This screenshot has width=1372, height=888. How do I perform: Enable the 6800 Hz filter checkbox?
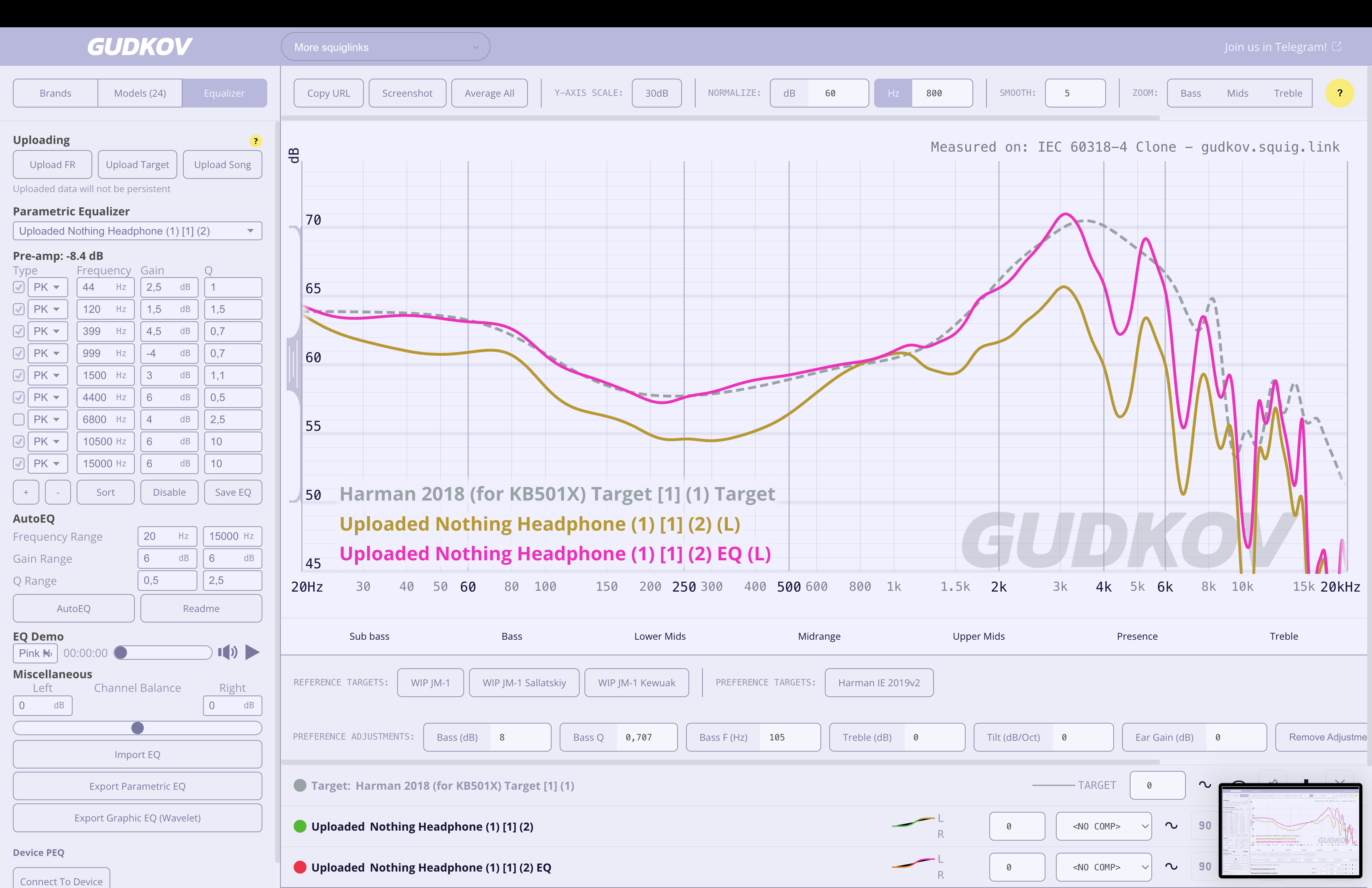pos(18,420)
